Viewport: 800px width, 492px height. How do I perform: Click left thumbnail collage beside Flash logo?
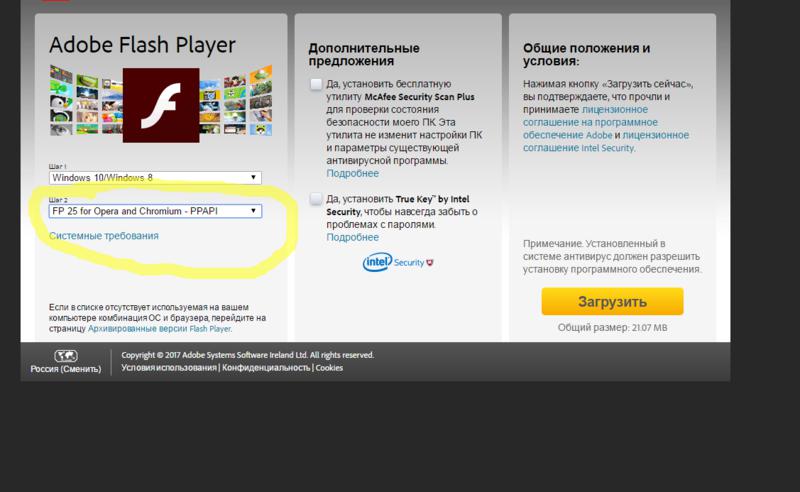86,101
